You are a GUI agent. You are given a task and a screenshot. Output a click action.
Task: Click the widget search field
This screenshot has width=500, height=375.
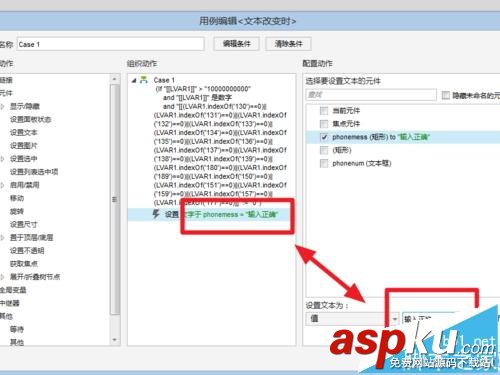click(371, 95)
